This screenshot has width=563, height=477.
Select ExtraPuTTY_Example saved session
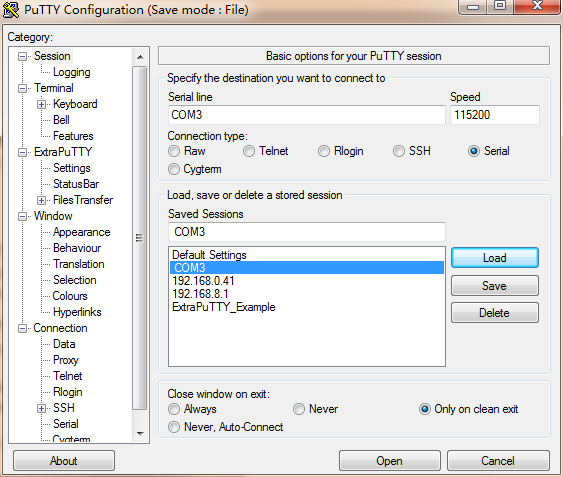(307, 307)
